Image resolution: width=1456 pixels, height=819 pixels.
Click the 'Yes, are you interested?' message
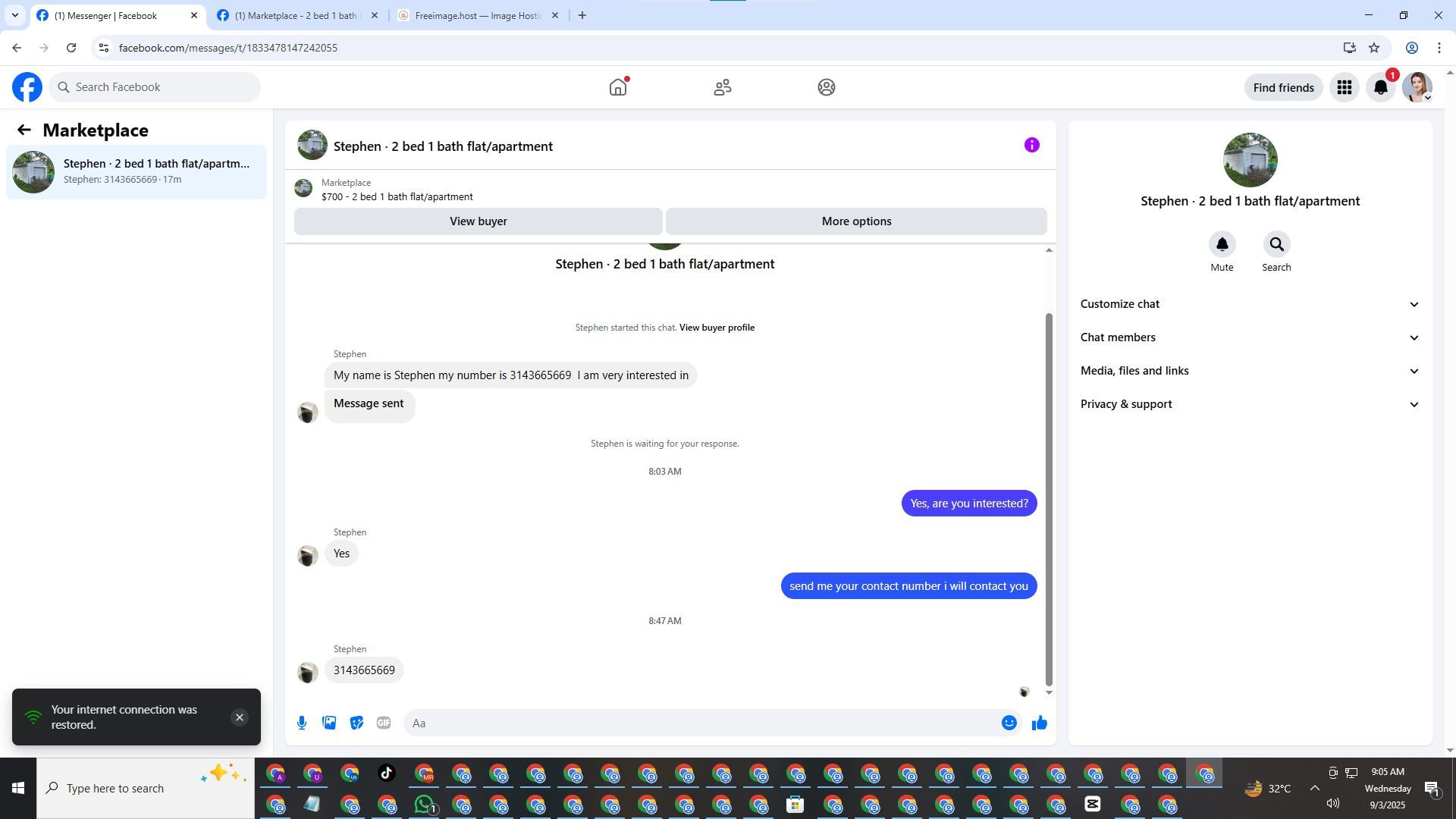coord(969,504)
